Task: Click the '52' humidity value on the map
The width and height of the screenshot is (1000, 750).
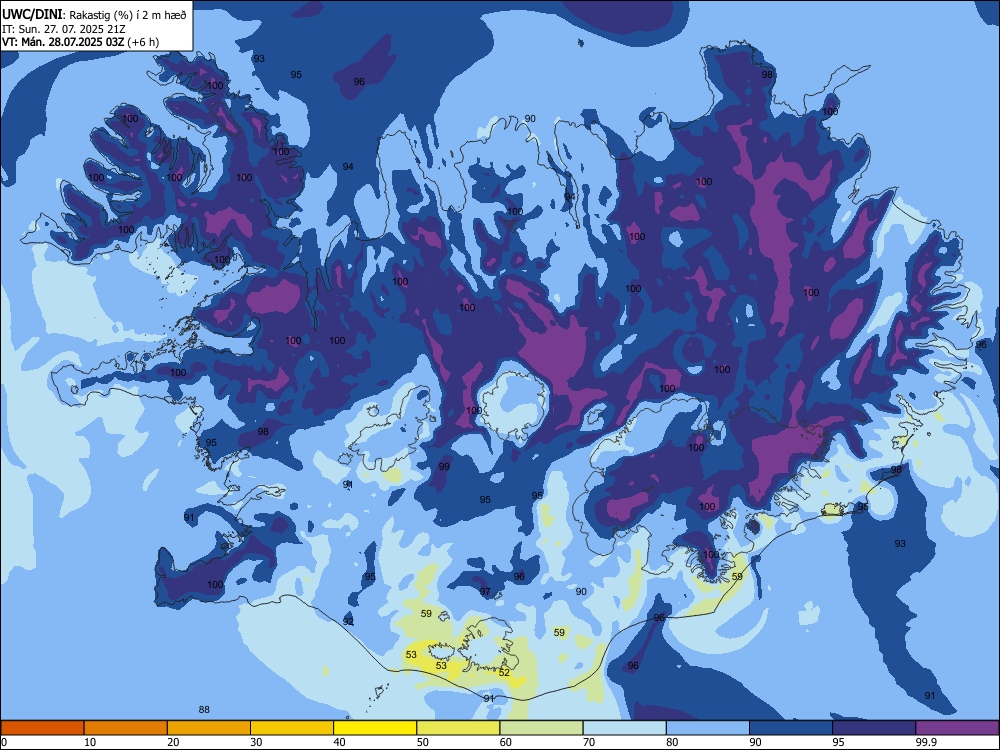Action: (x=504, y=672)
